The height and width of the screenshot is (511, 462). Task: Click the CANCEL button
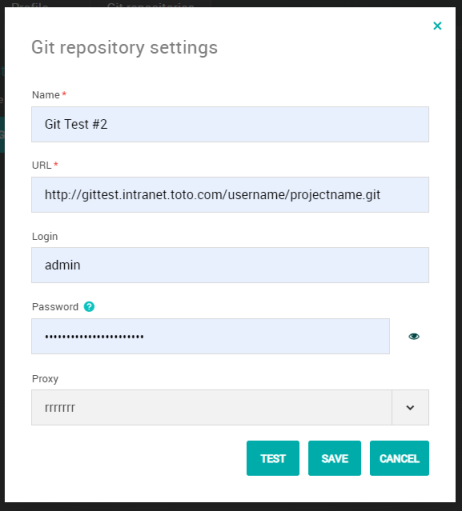(x=399, y=458)
